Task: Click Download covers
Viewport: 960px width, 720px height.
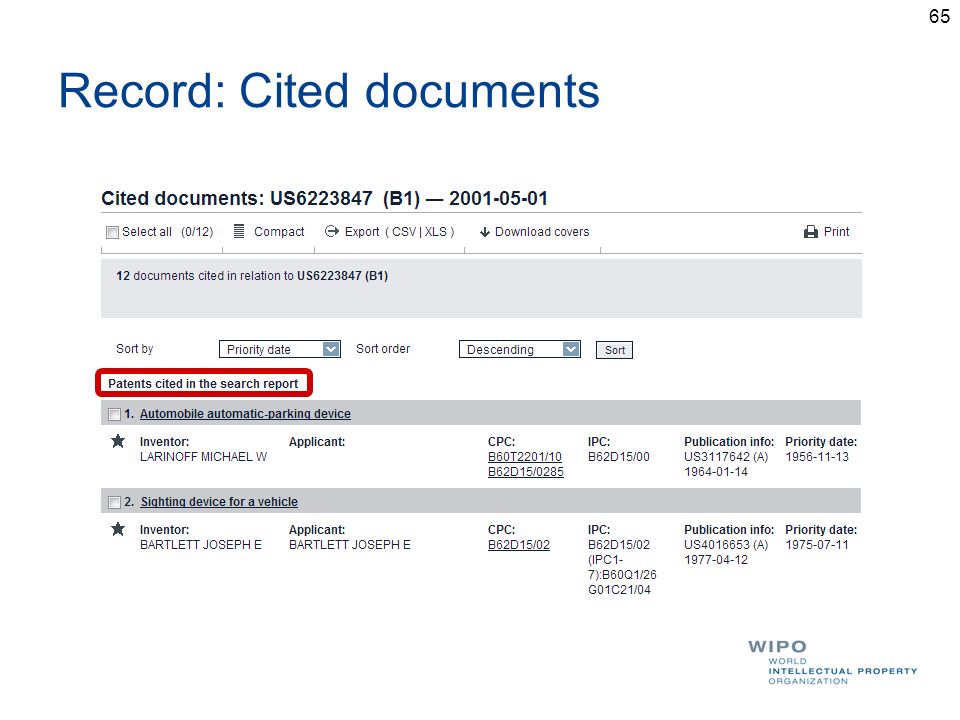Action: (542, 232)
